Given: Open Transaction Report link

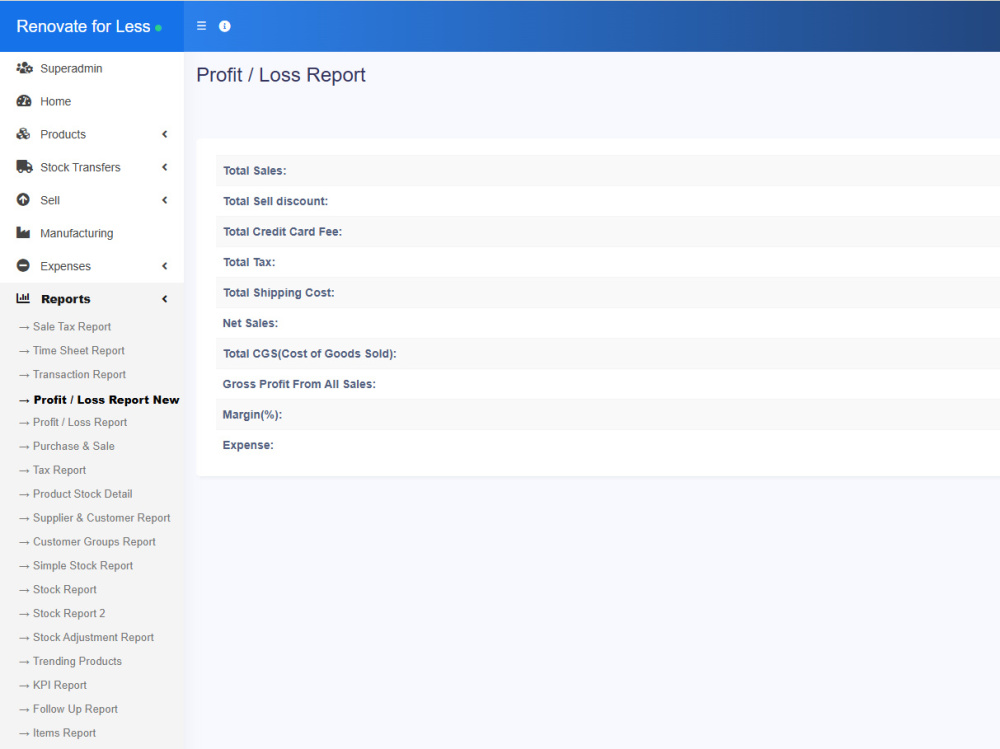Looking at the screenshot, I should coord(79,374).
